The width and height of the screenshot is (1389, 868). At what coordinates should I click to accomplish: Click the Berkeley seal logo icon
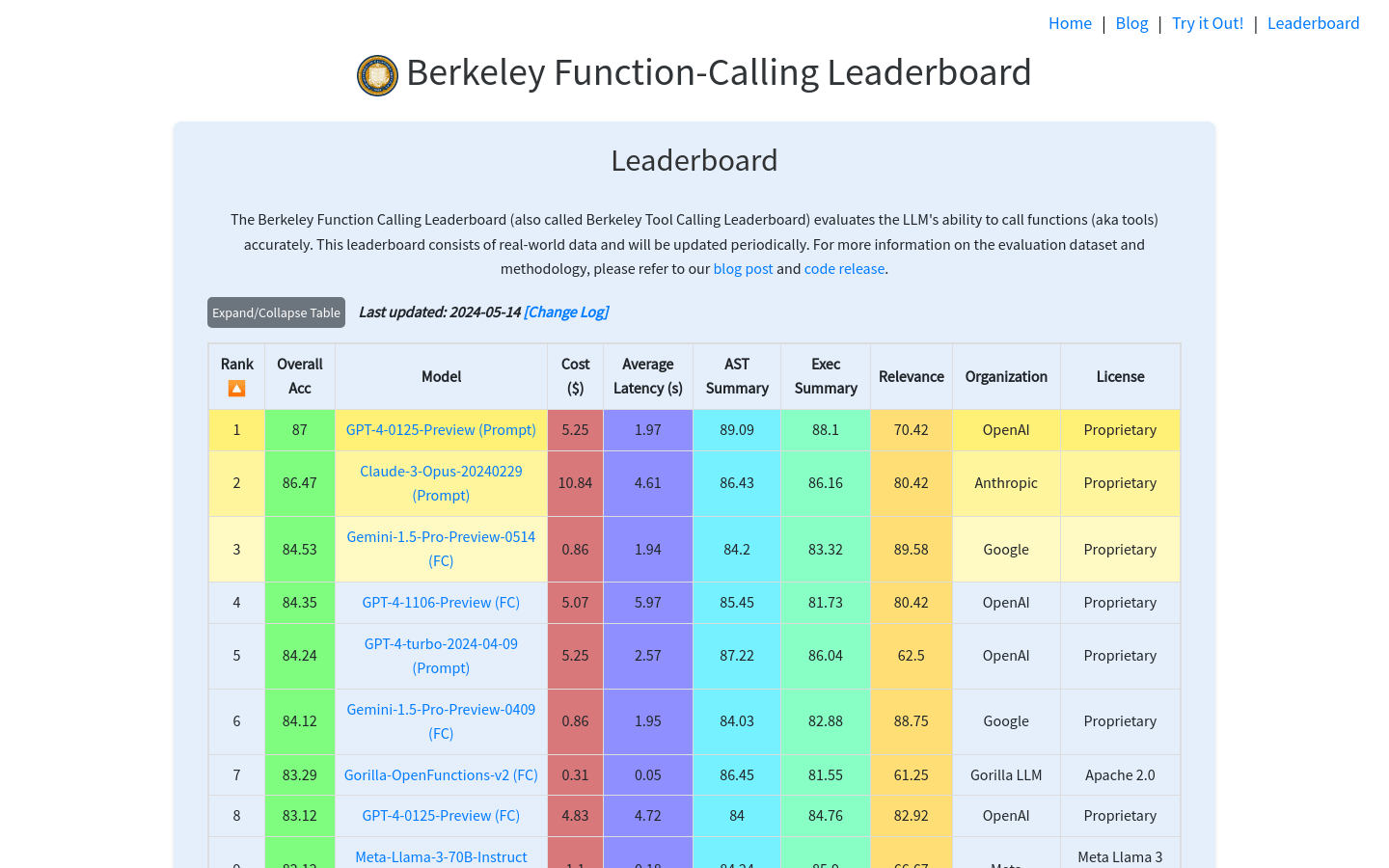376,74
